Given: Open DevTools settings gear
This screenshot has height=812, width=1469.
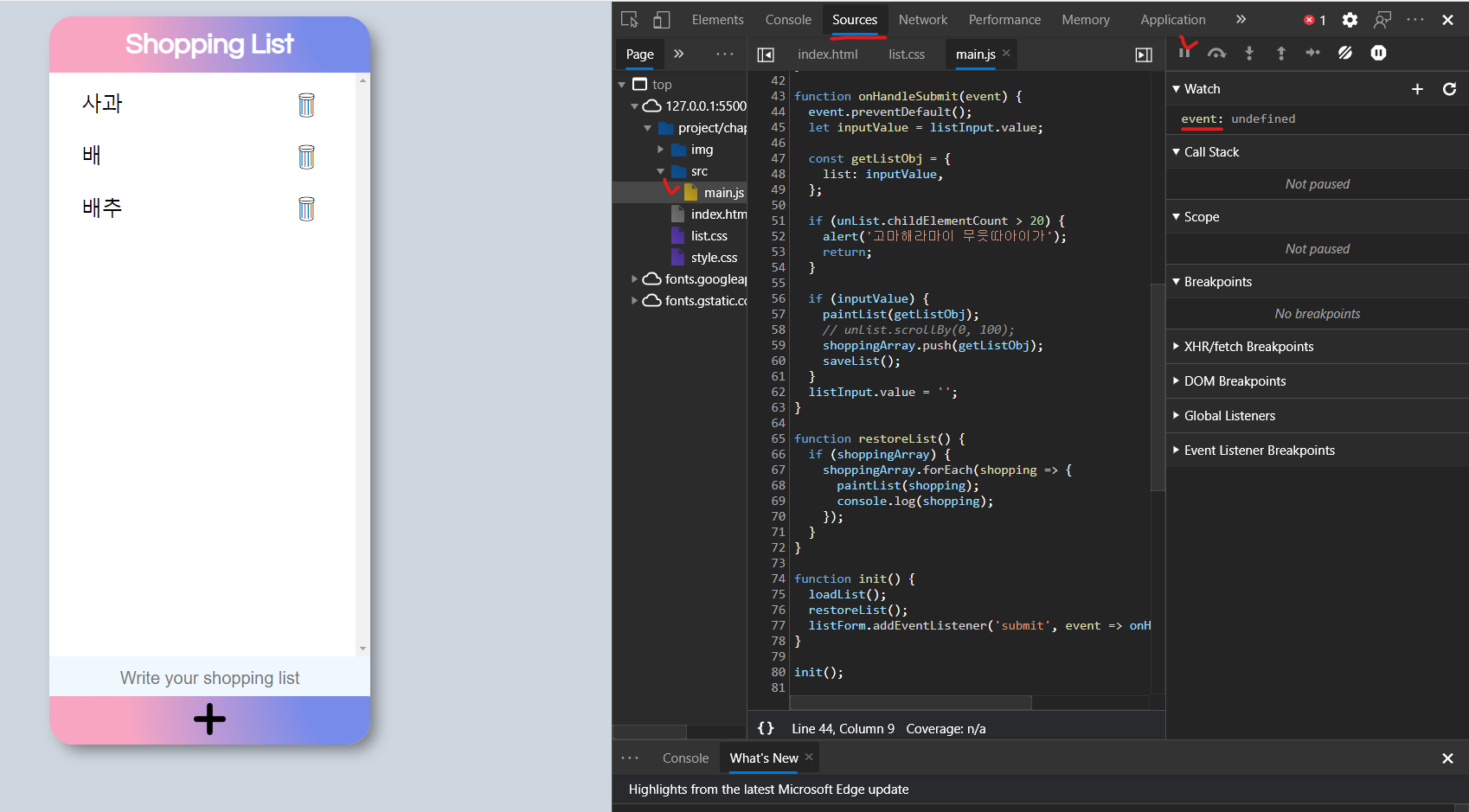Looking at the screenshot, I should point(1350,20).
